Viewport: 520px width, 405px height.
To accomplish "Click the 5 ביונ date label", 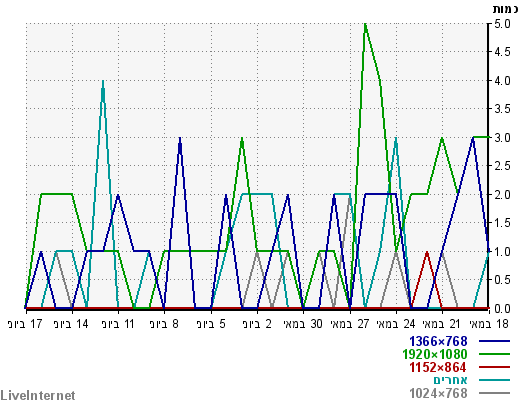I will pyautogui.click(x=211, y=324).
